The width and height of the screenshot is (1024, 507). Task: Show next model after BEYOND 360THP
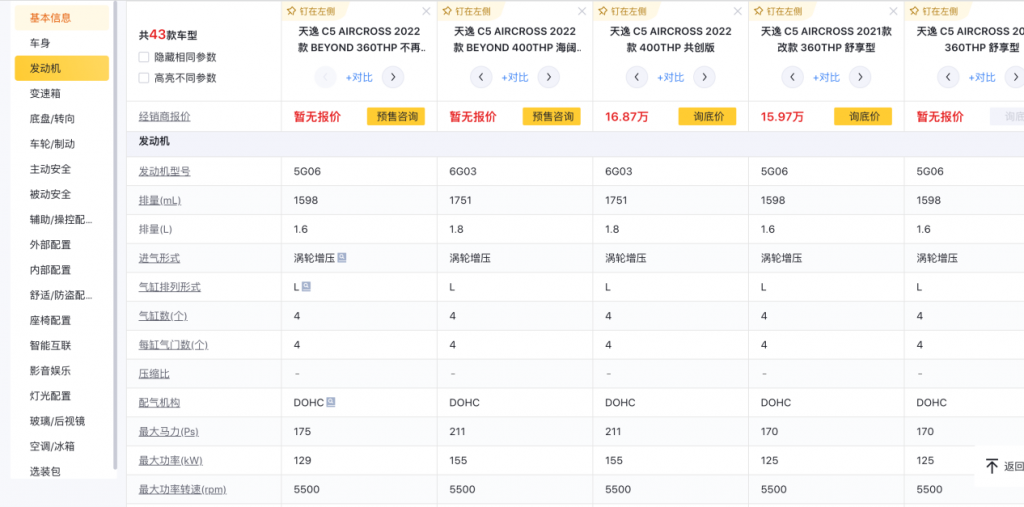pyautogui.click(x=392, y=77)
